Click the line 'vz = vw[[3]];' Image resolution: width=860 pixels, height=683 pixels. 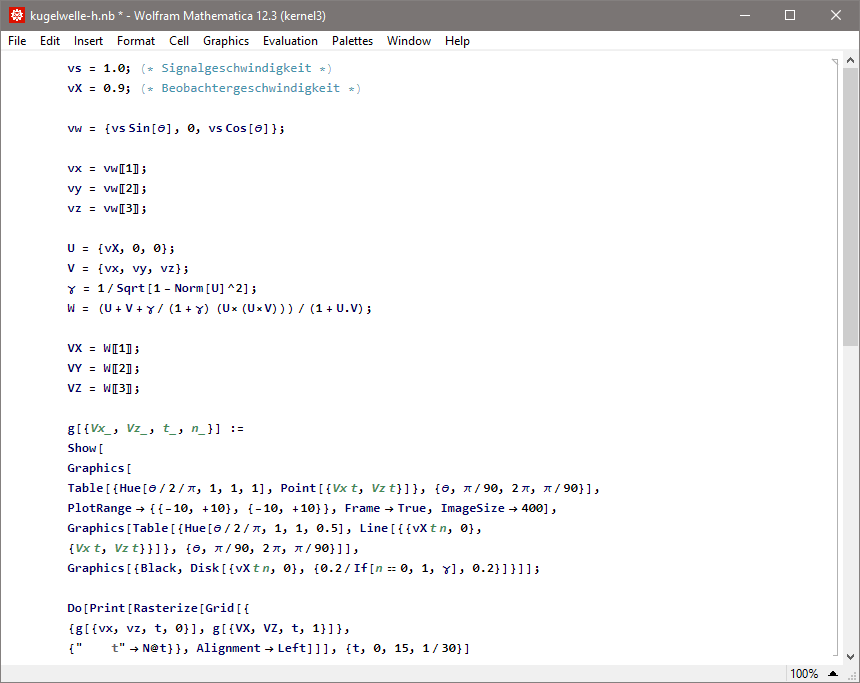[x=107, y=208]
